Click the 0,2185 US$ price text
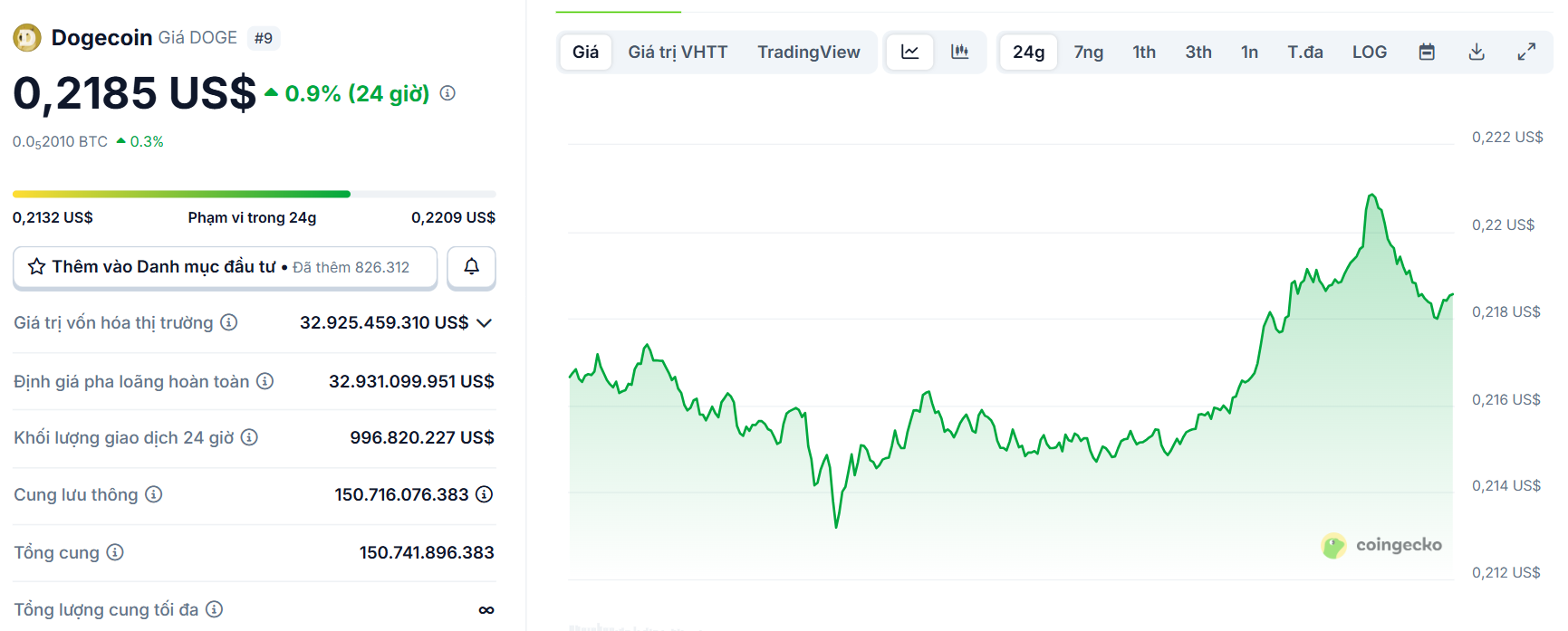 (x=135, y=93)
